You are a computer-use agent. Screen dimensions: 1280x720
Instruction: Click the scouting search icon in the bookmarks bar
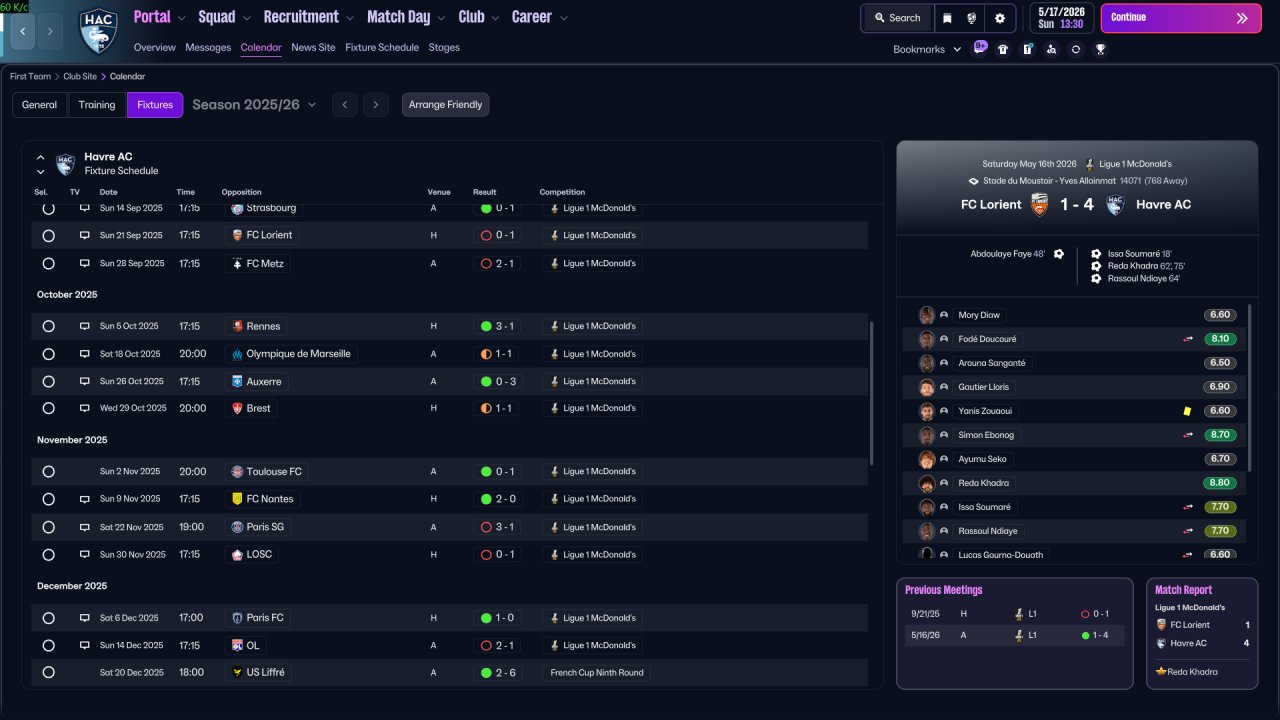1051,49
